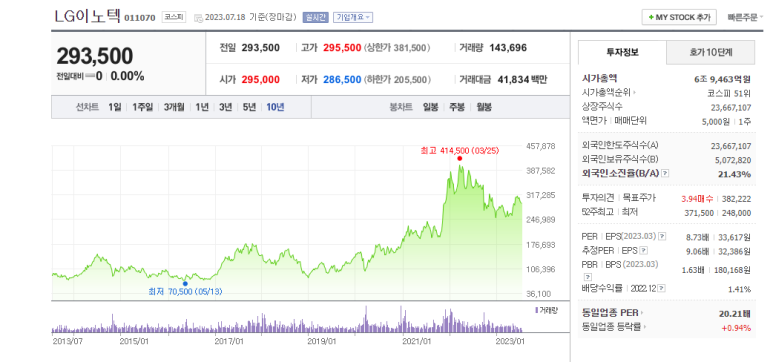Click the red 최고 414,500 marker dot

[x=459, y=158]
